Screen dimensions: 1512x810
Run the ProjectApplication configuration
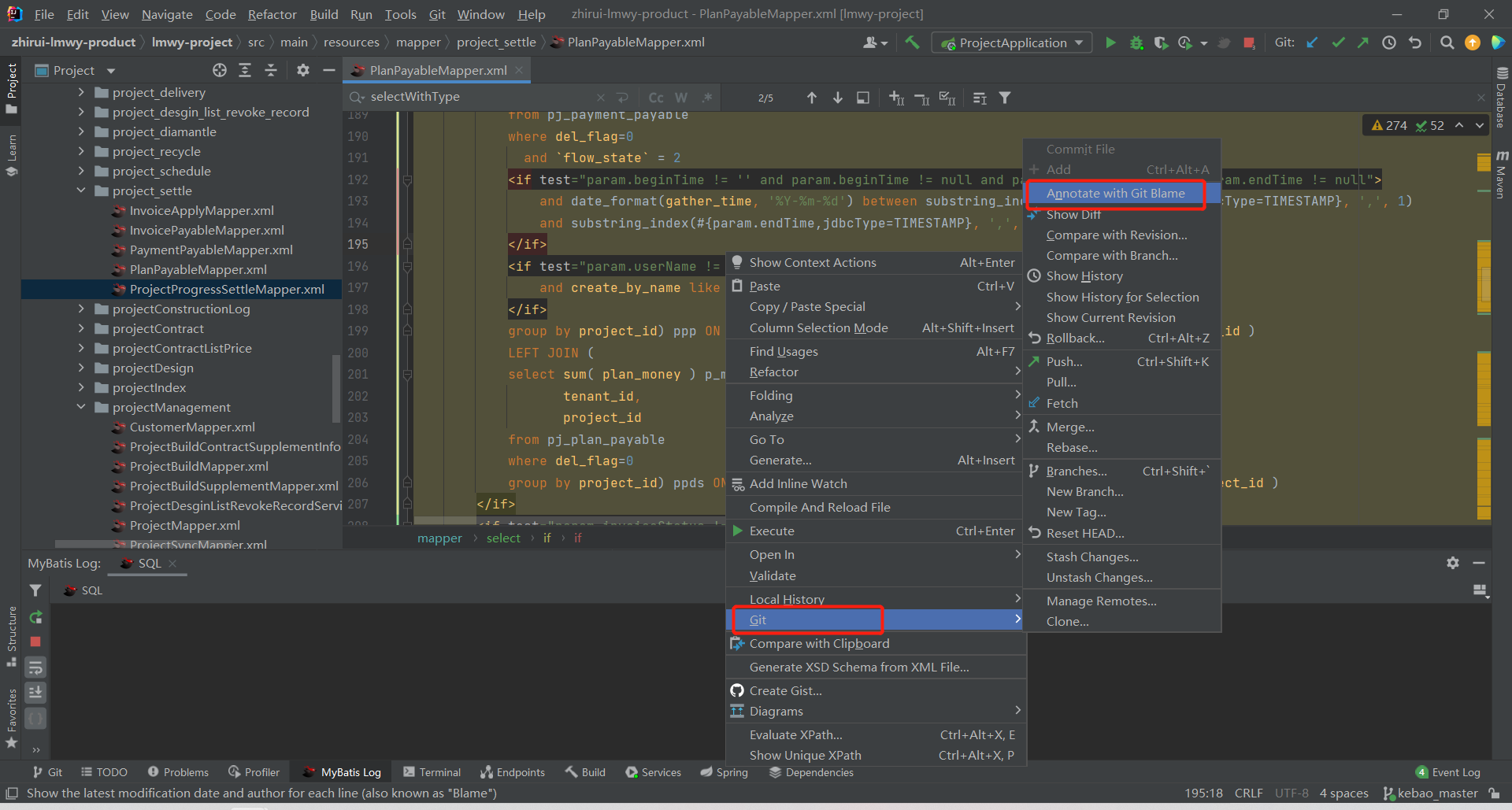tap(1110, 43)
